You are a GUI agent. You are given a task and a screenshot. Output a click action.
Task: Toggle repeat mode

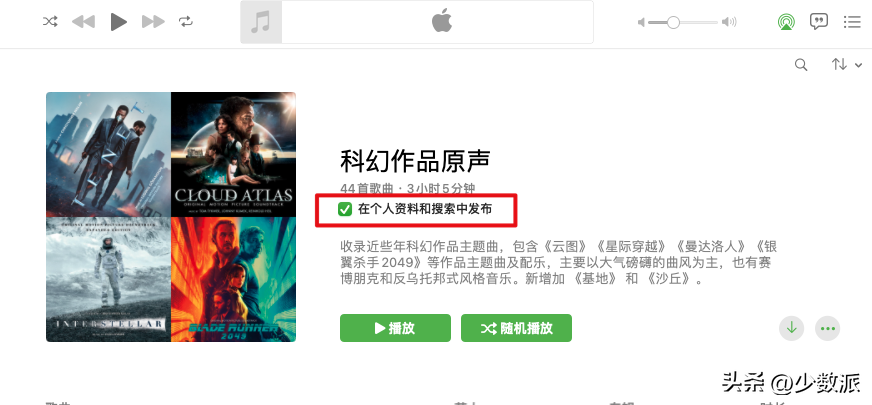pos(185,22)
